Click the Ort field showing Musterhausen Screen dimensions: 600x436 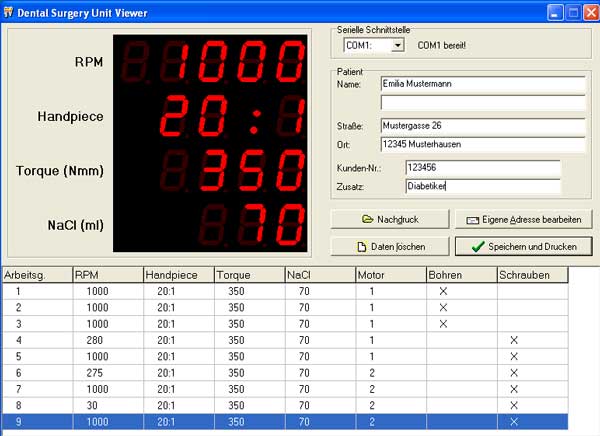point(482,145)
